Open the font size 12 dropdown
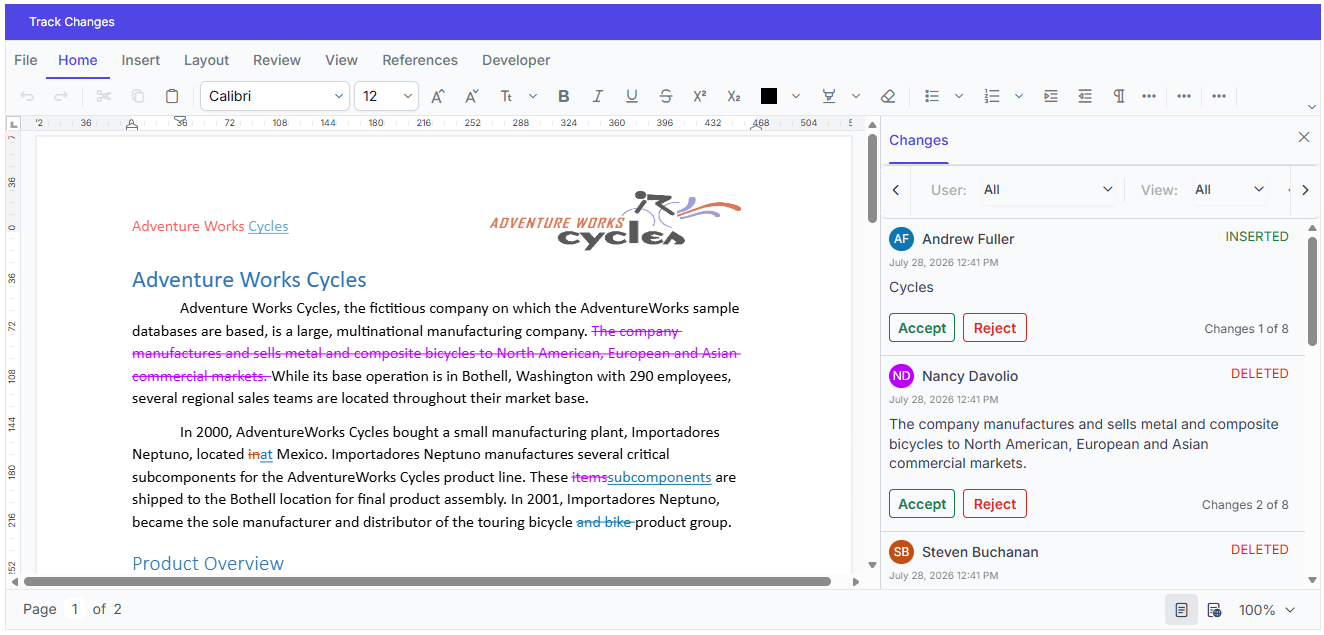The image size is (1324, 635). (386, 96)
